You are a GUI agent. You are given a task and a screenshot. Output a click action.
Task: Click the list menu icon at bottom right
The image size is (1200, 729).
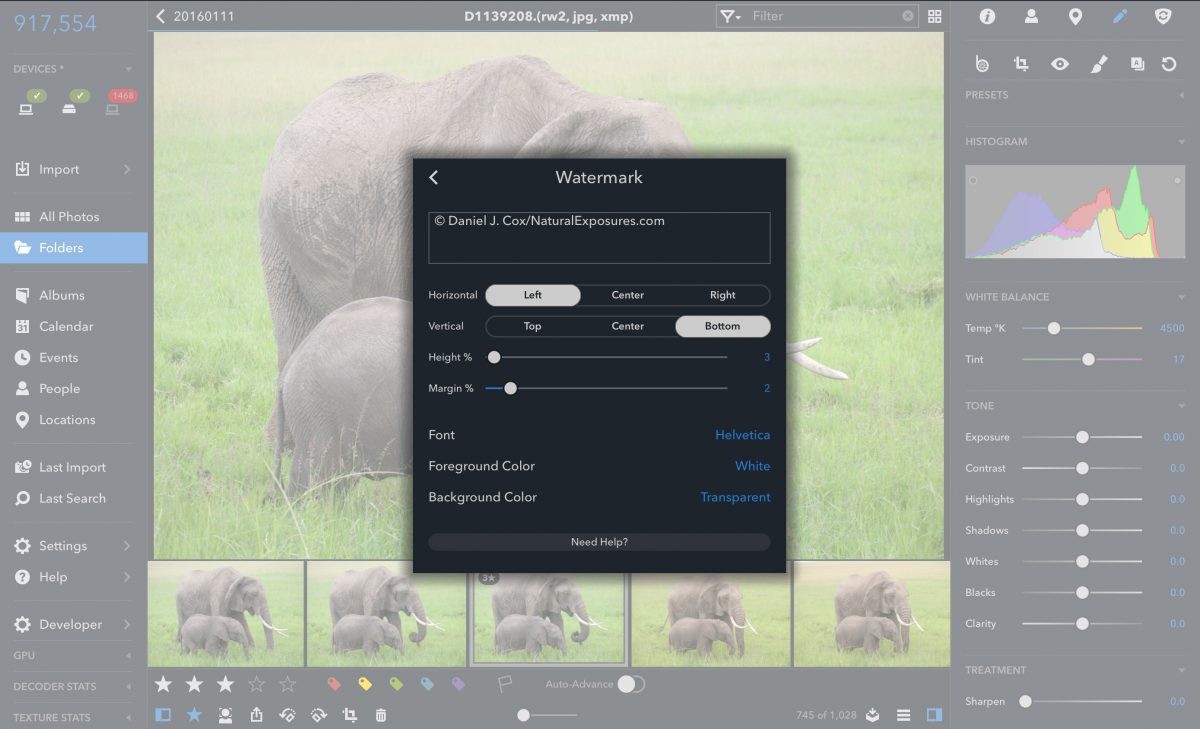click(904, 715)
